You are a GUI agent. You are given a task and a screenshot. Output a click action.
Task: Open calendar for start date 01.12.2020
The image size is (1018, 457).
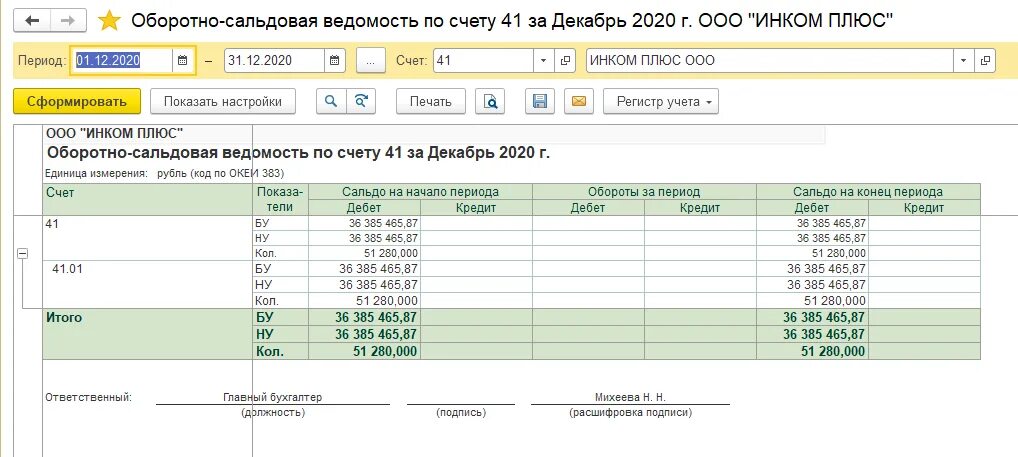click(183, 60)
